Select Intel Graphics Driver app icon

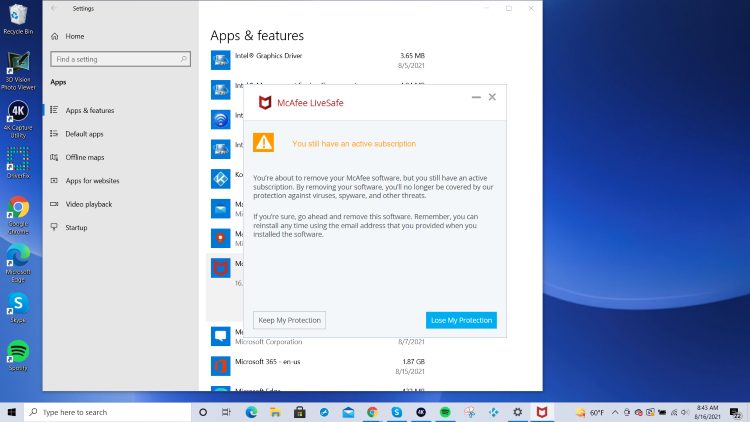click(221, 60)
